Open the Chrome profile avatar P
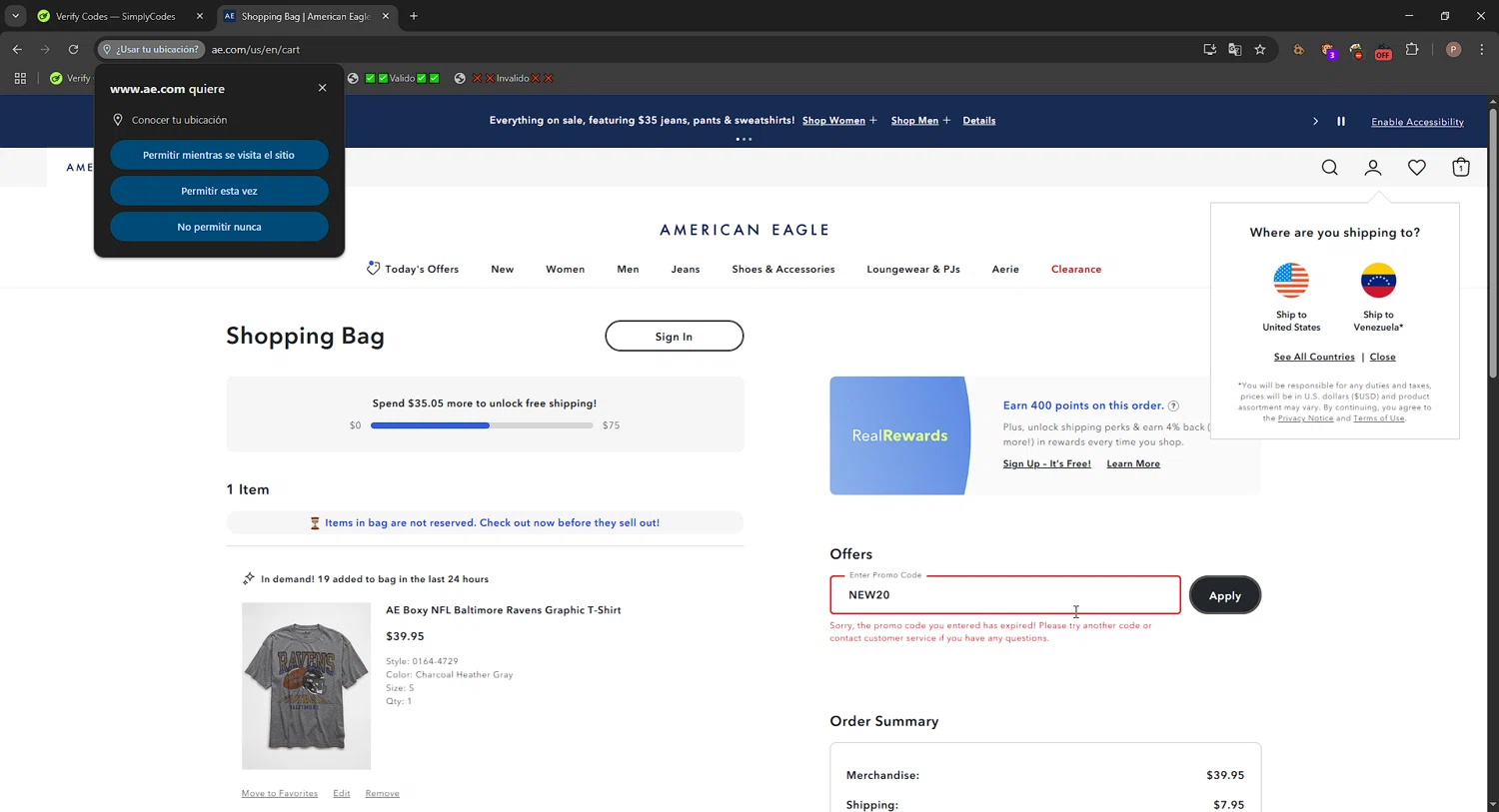The image size is (1499, 812). point(1453,49)
